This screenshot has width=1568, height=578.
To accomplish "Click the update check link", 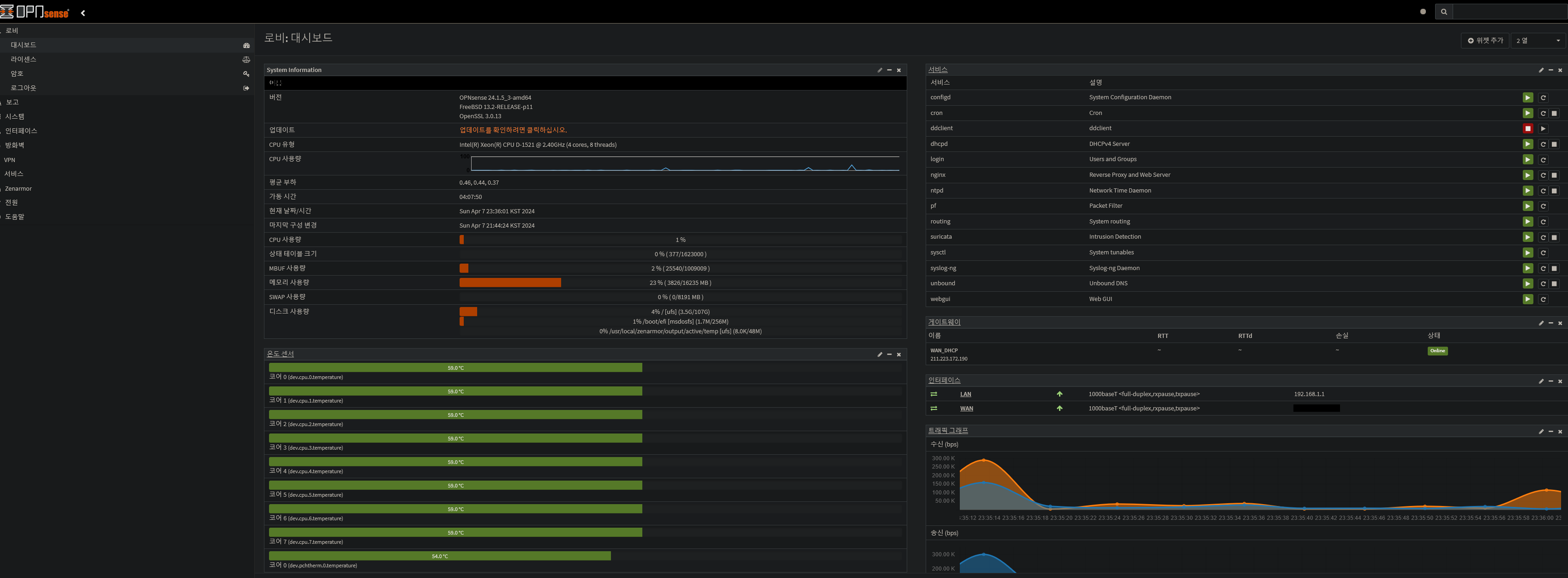I will [x=513, y=130].
